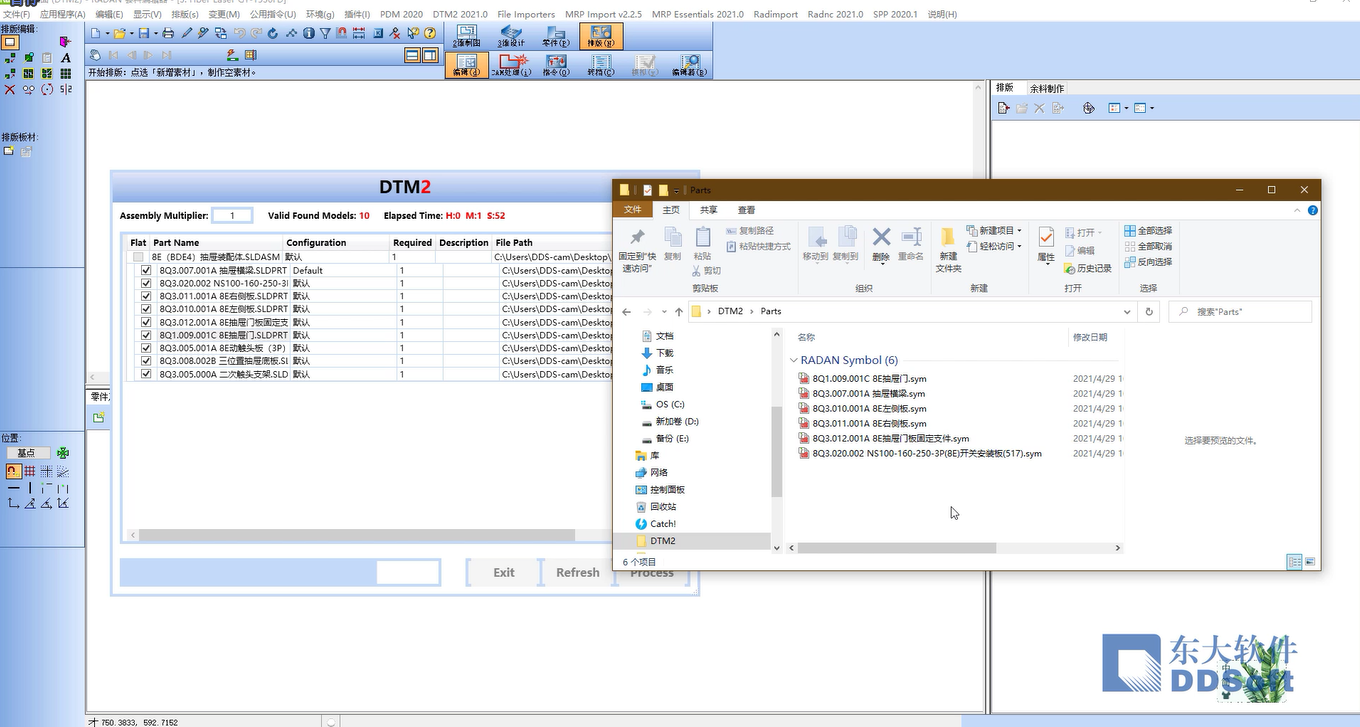Uncheck the 8Q3.007.001A 抽屉横梁 row checkbox
The width and height of the screenshot is (1360, 727).
[147, 270]
